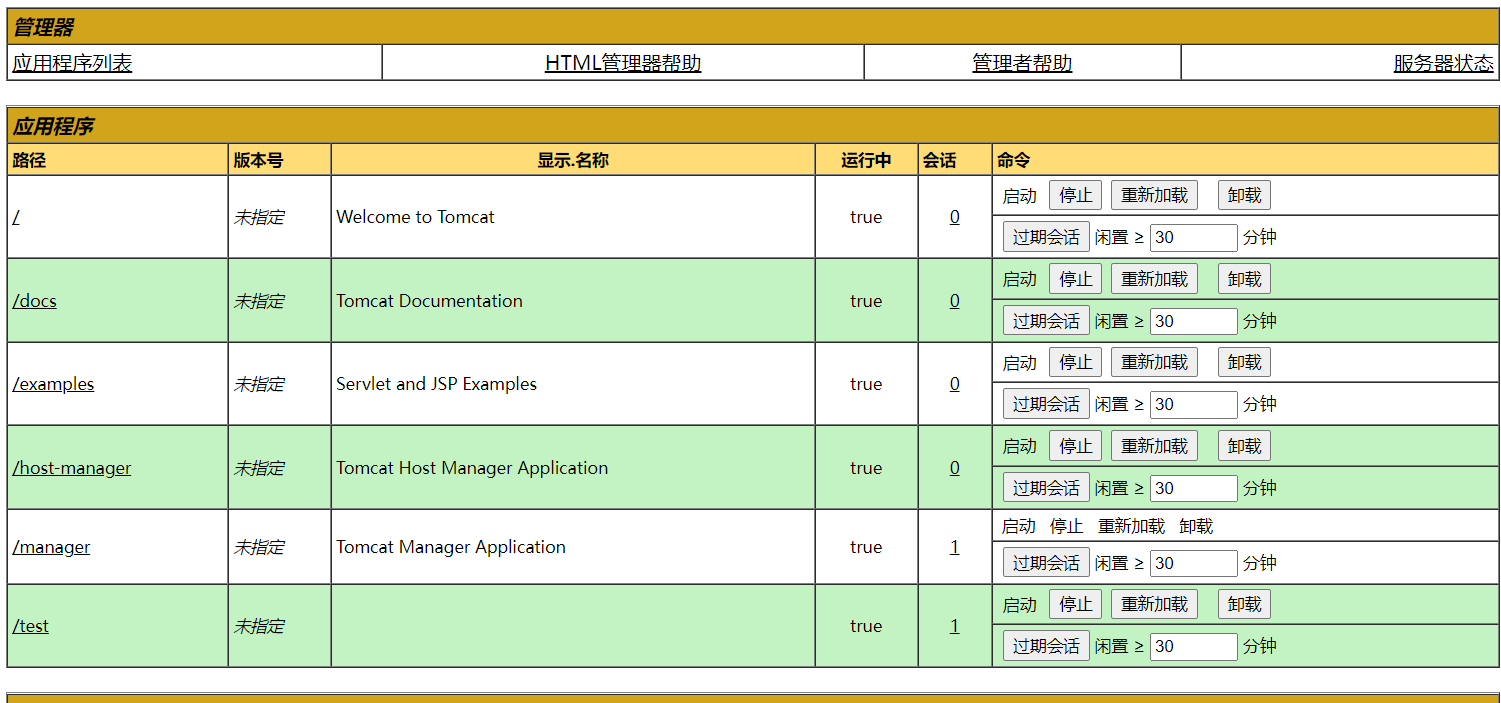Open session count link for /examples row
This screenshot has width=1501, height=703.
click(955, 384)
